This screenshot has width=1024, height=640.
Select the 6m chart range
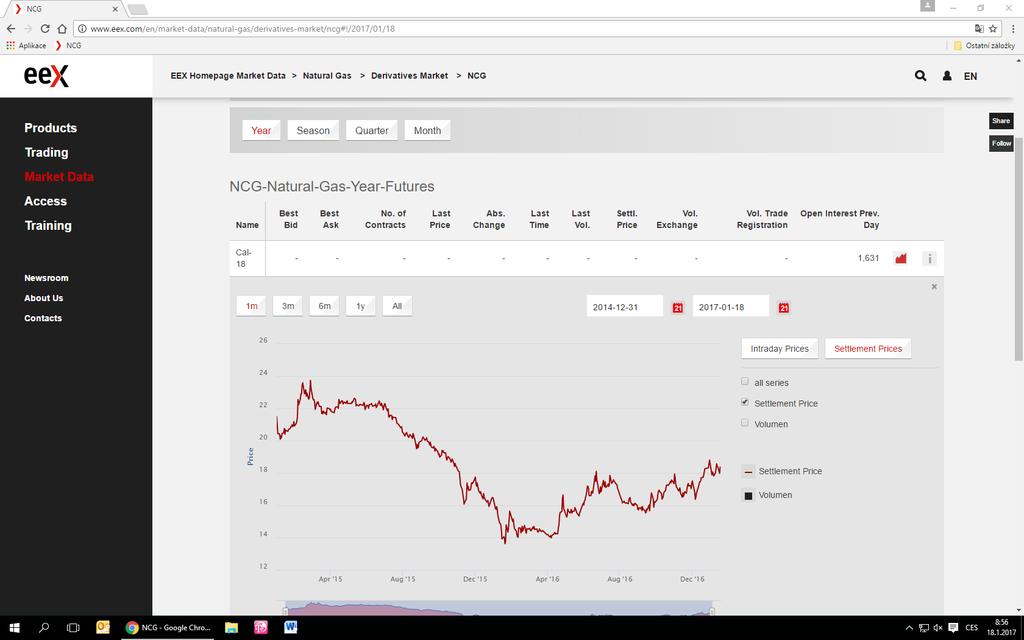pyautogui.click(x=325, y=306)
